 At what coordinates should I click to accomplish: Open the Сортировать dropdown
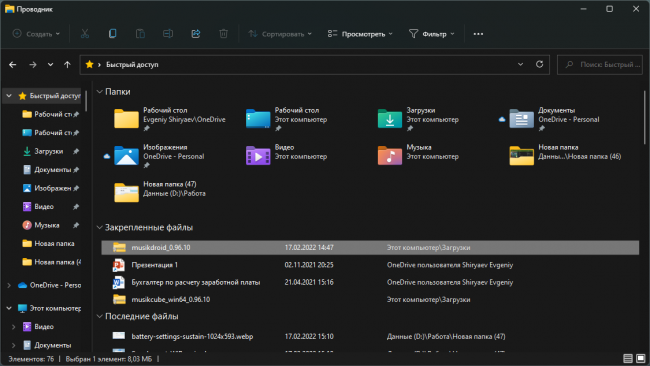click(x=280, y=34)
